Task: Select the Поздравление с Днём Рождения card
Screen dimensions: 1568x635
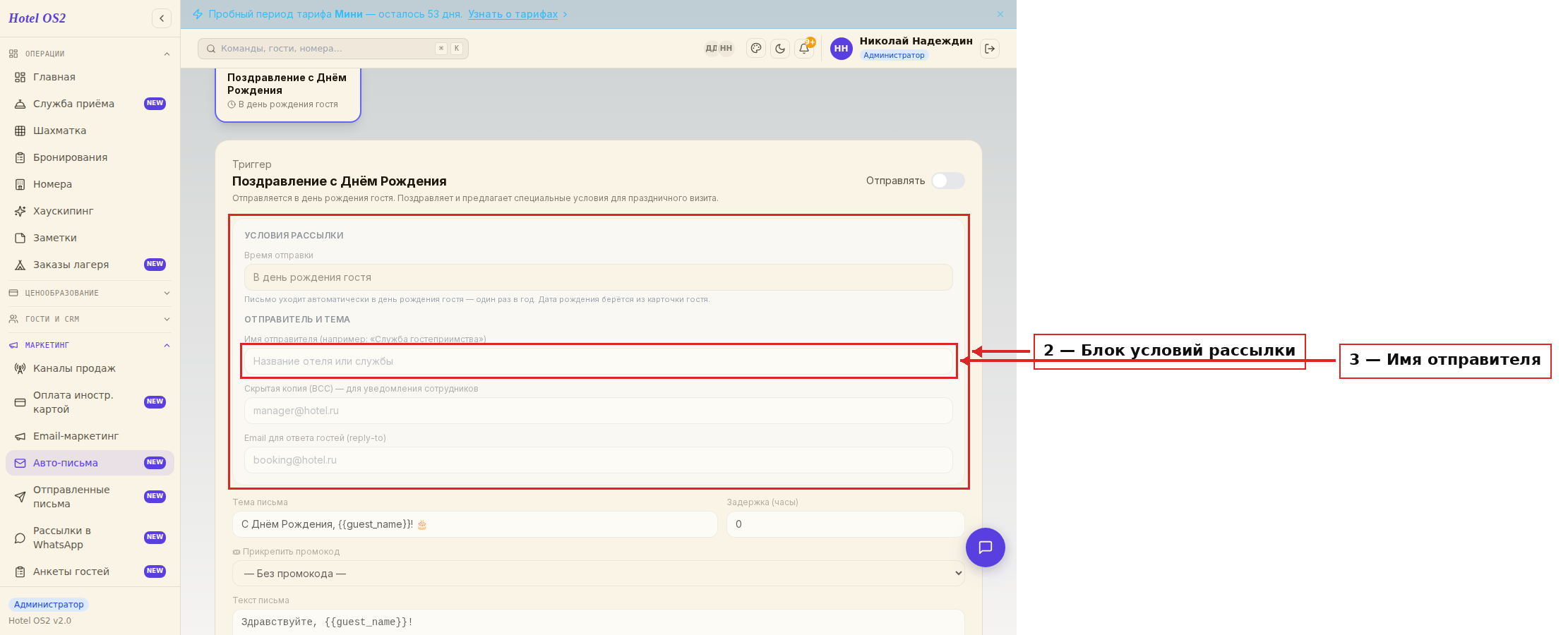Action: [288, 94]
